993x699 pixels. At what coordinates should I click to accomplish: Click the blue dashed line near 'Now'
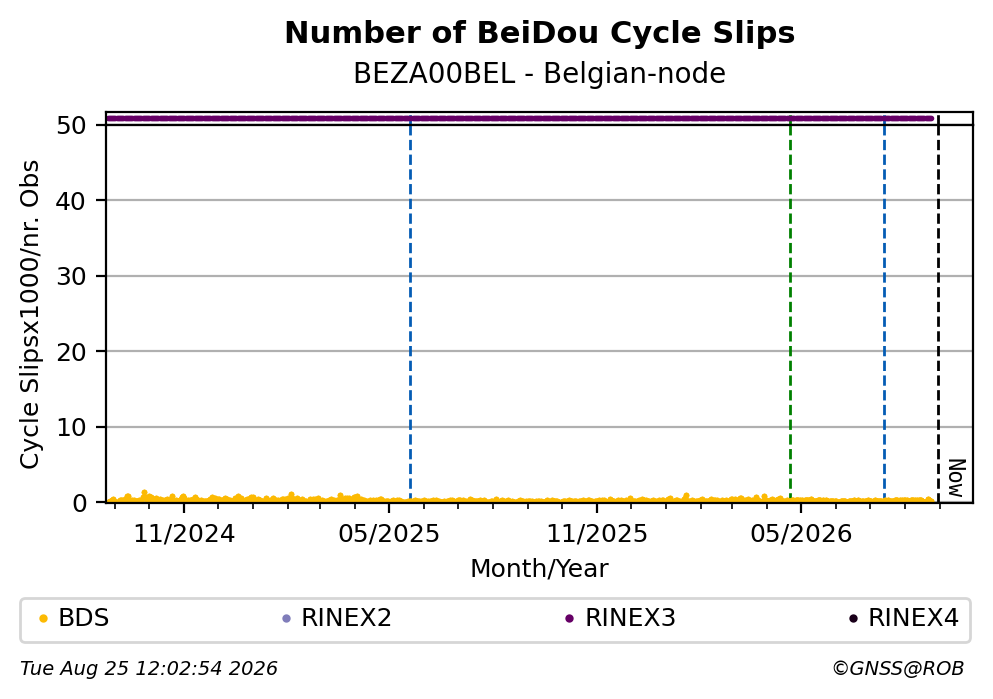tap(884, 310)
